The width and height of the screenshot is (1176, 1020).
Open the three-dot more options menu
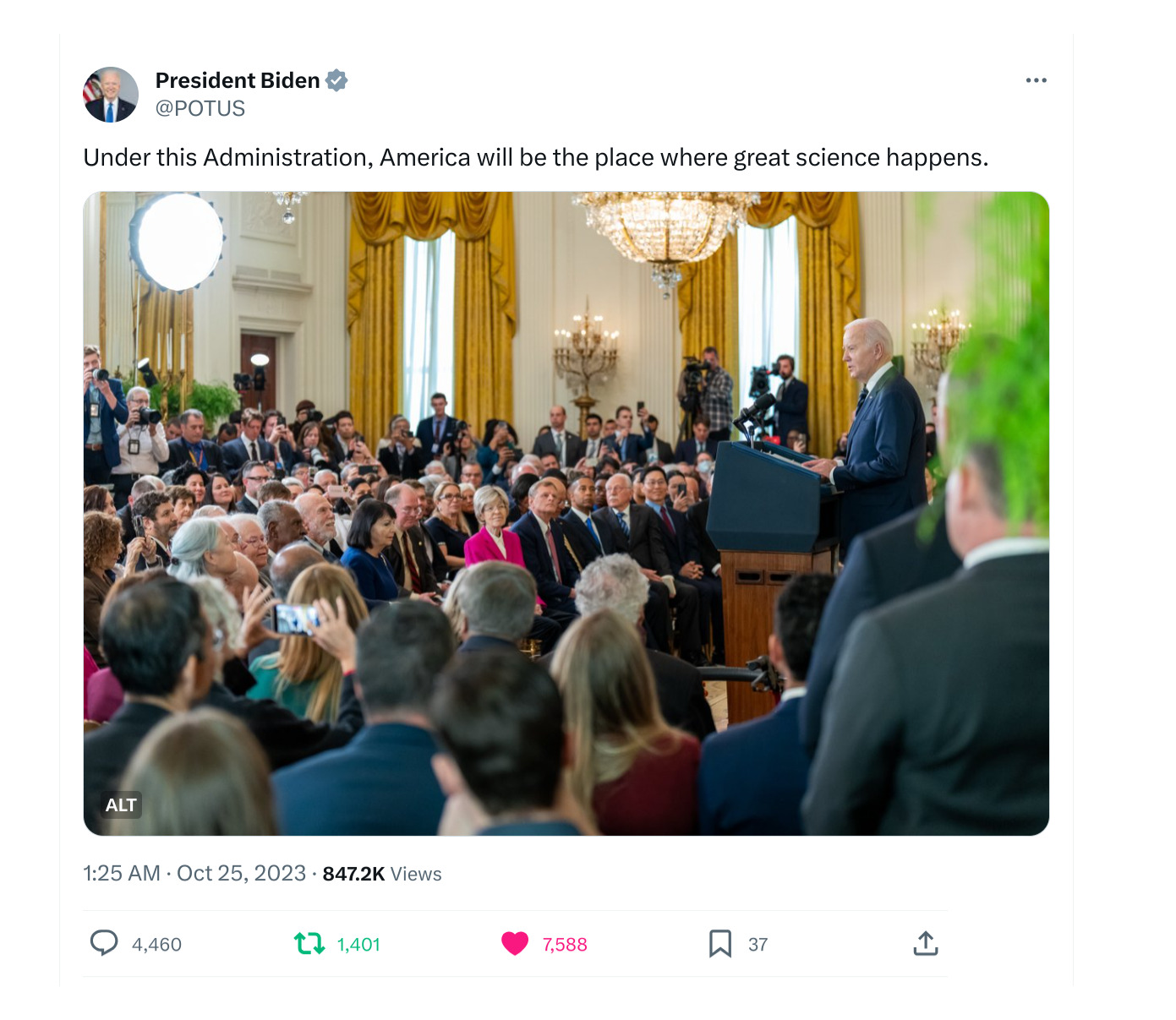click(x=1036, y=80)
